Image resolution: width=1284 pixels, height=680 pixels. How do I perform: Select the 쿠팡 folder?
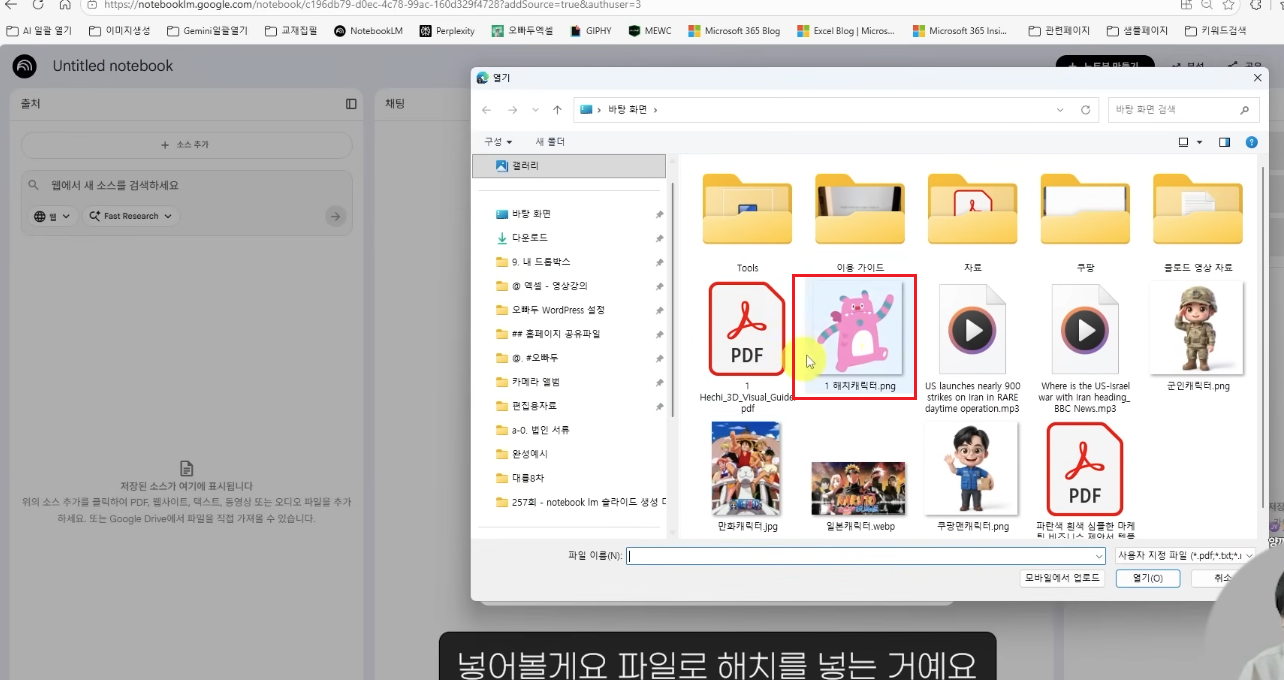pyautogui.click(x=1085, y=221)
